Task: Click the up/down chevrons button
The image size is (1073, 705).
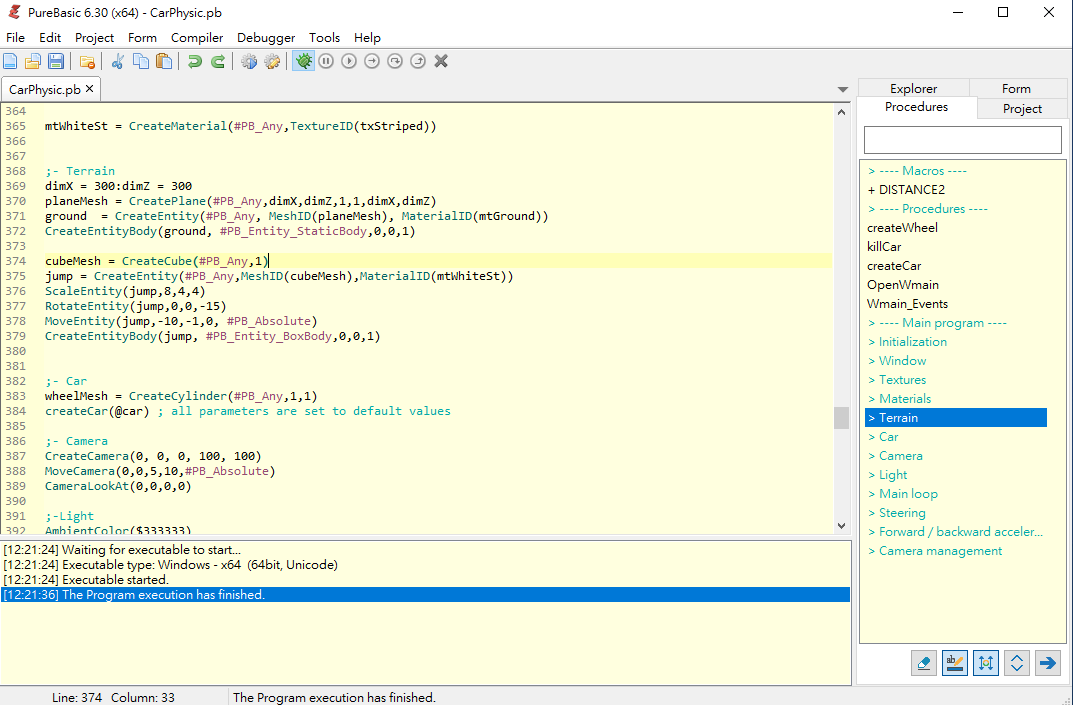Action: click(1017, 662)
